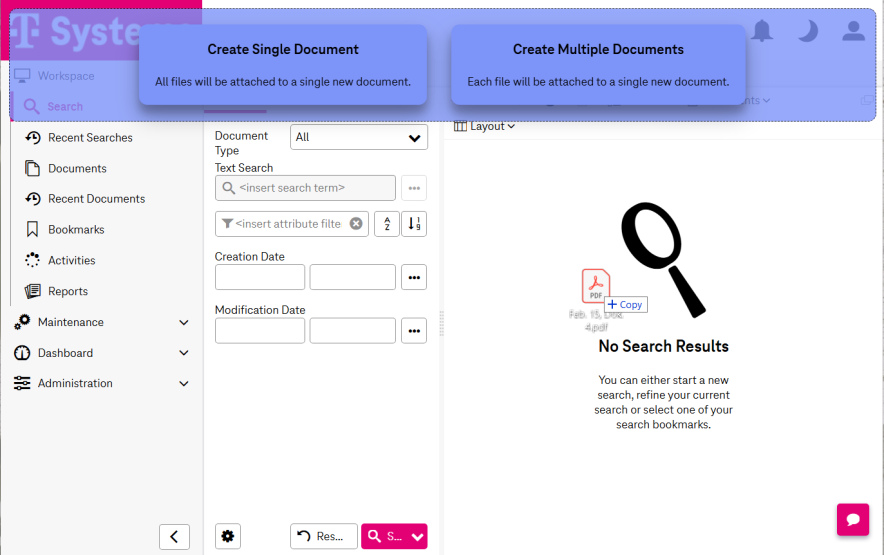Viewport: 884px width, 555px height.
Task: Expand the Administration menu chevron
Action: coord(184,384)
